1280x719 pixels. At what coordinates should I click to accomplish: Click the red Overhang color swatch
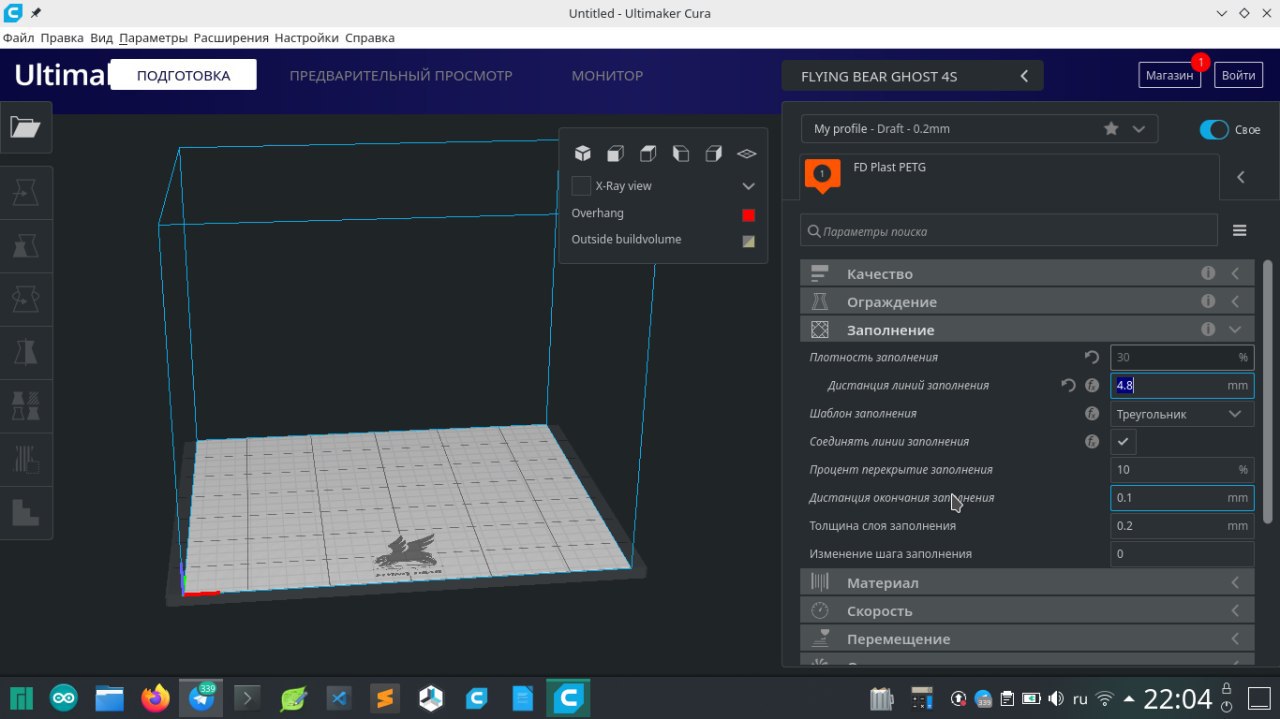pos(748,215)
